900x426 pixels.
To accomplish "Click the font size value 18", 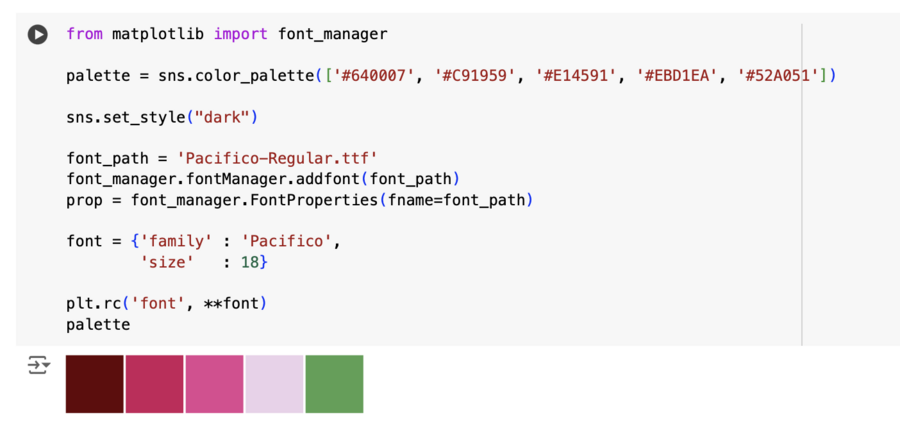I will click(250, 262).
